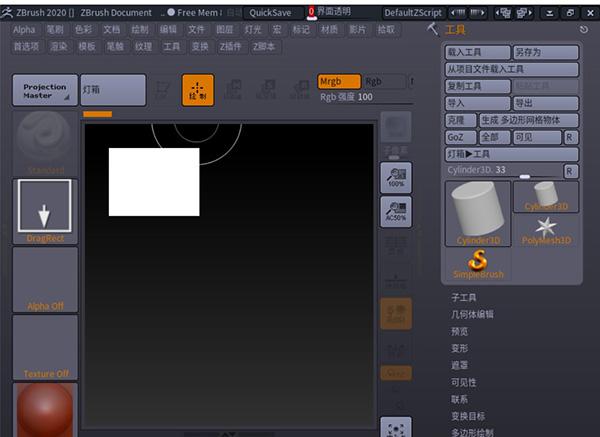Open the Alpha menu

(24, 30)
